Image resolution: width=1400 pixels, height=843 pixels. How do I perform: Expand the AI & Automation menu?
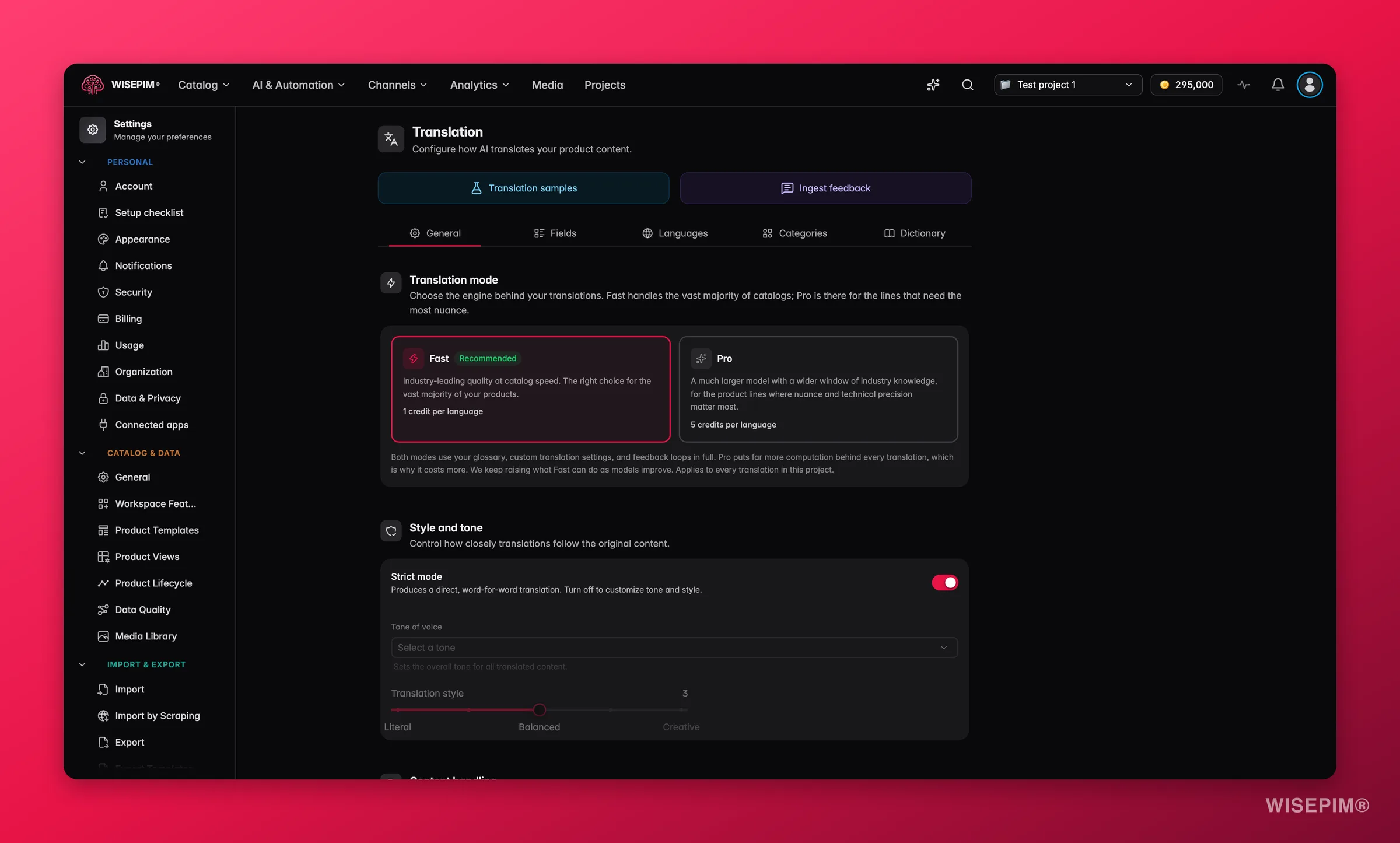click(x=298, y=85)
